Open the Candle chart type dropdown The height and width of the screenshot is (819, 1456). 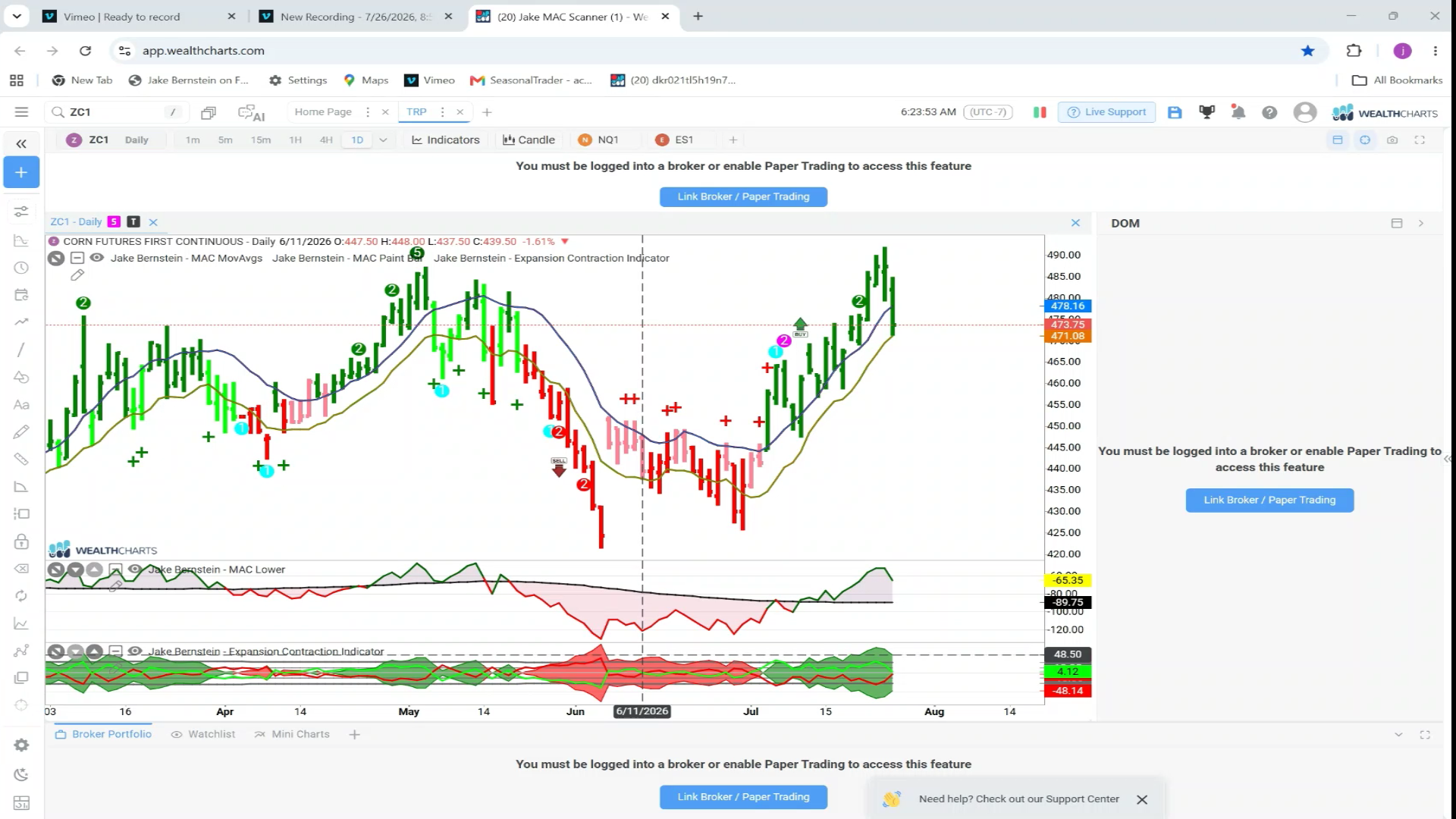tap(529, 140)
